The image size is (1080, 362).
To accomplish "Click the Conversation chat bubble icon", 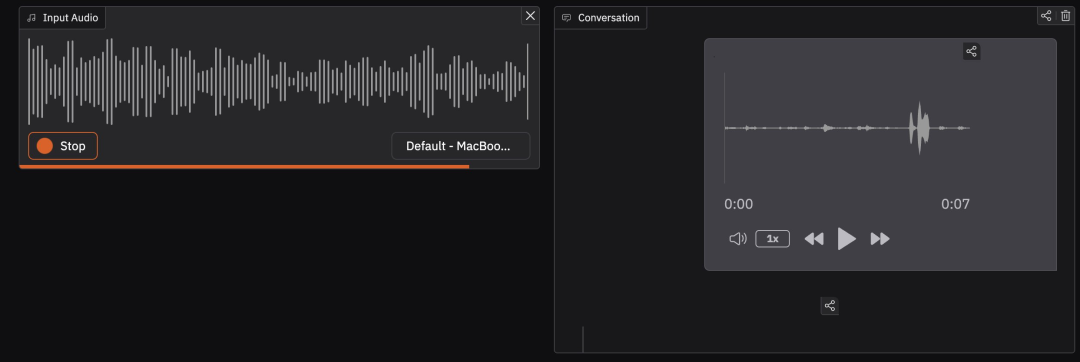I will point(566,18).
